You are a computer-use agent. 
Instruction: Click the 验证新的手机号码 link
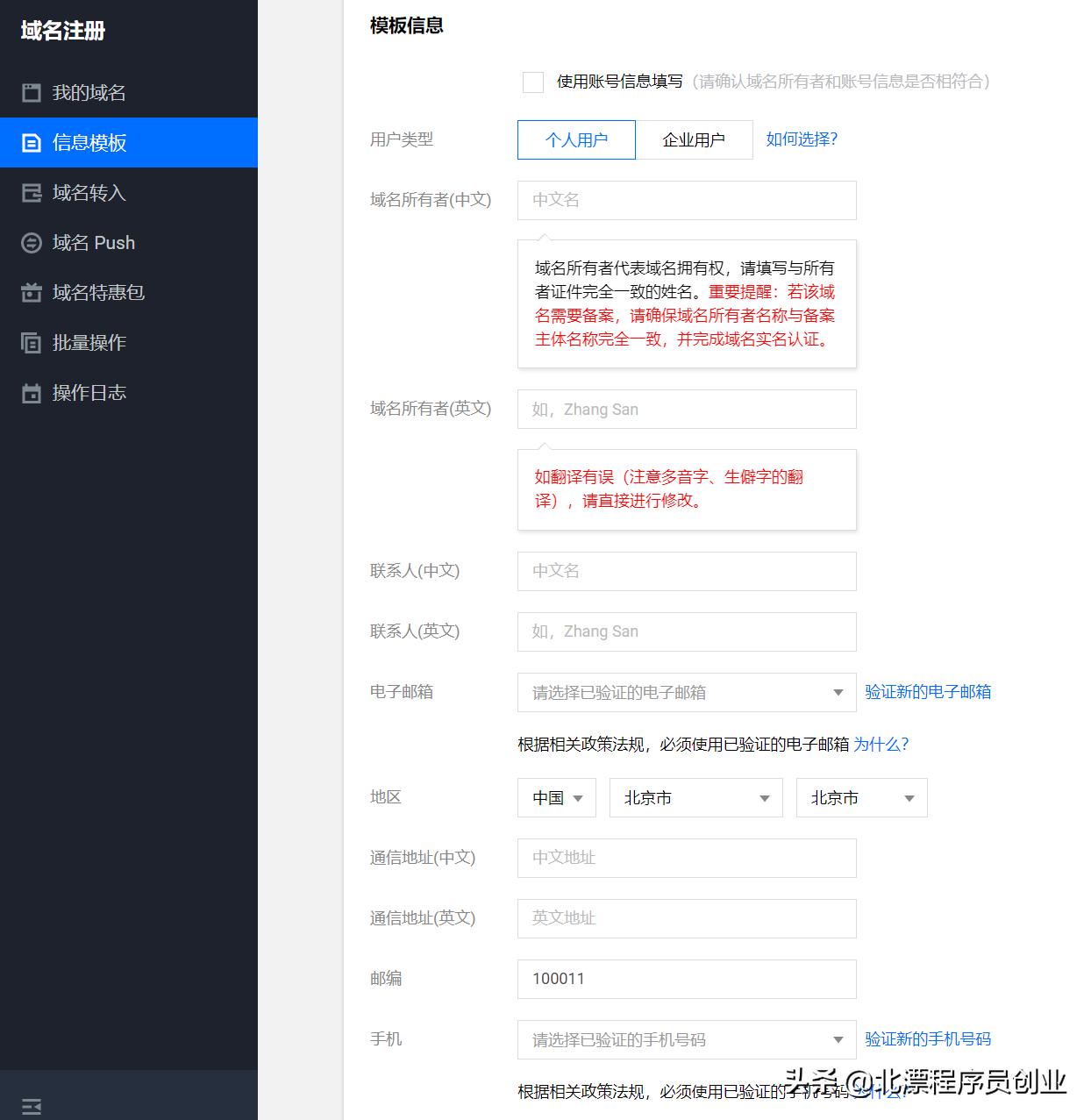click(929, 1038)
